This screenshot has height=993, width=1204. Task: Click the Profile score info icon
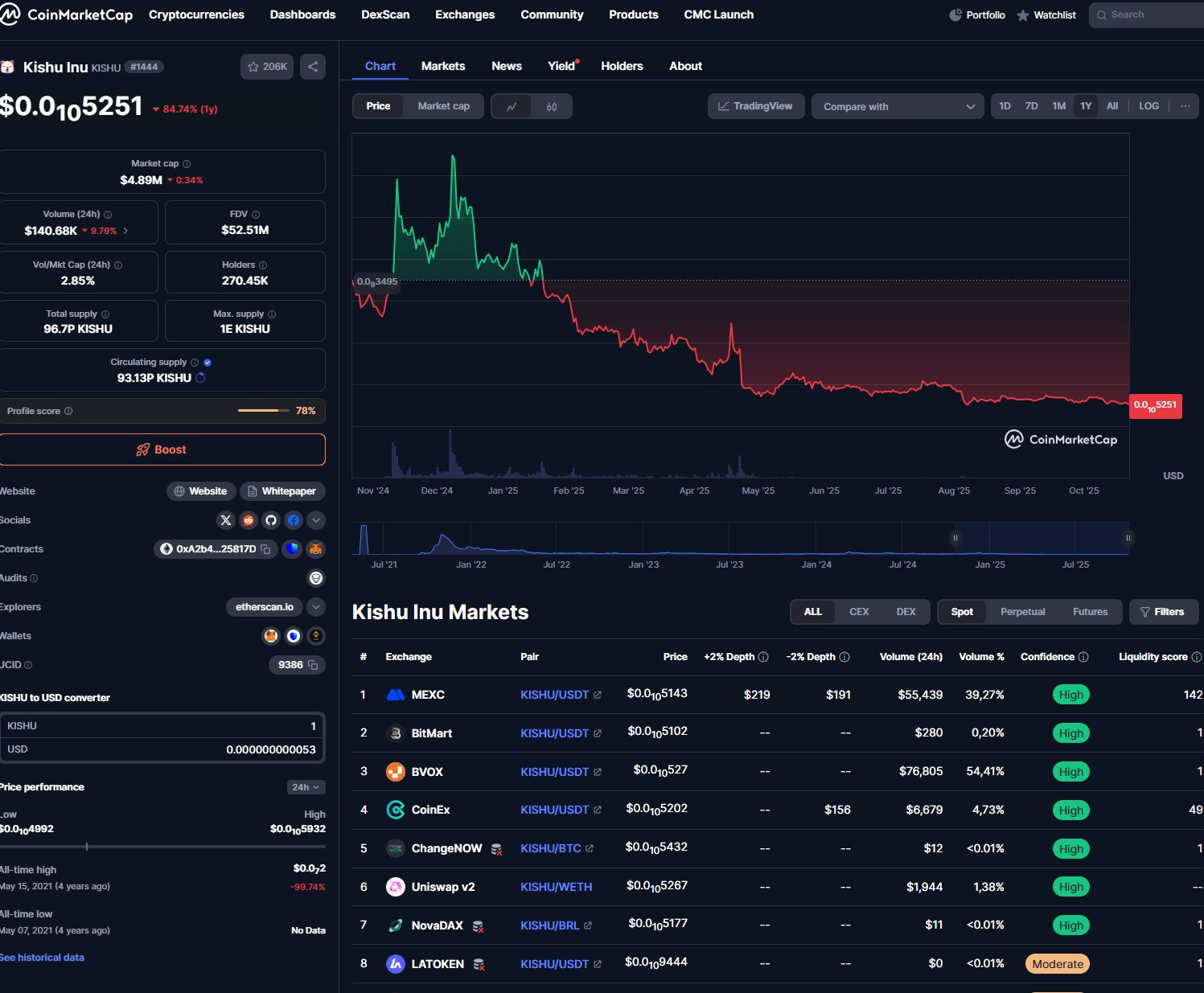pos(68,411)
